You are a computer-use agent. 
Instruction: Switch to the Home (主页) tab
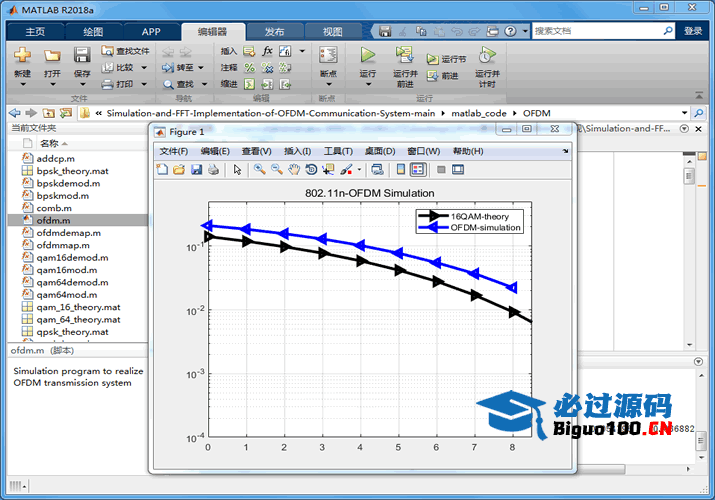[x=35, y=31]
